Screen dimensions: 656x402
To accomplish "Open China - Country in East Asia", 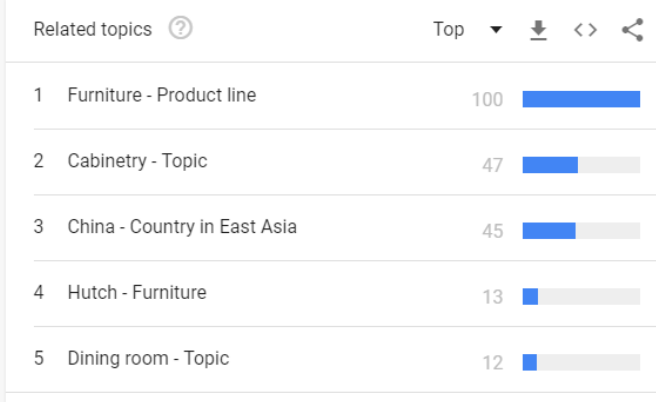I will tap(182, 227).
